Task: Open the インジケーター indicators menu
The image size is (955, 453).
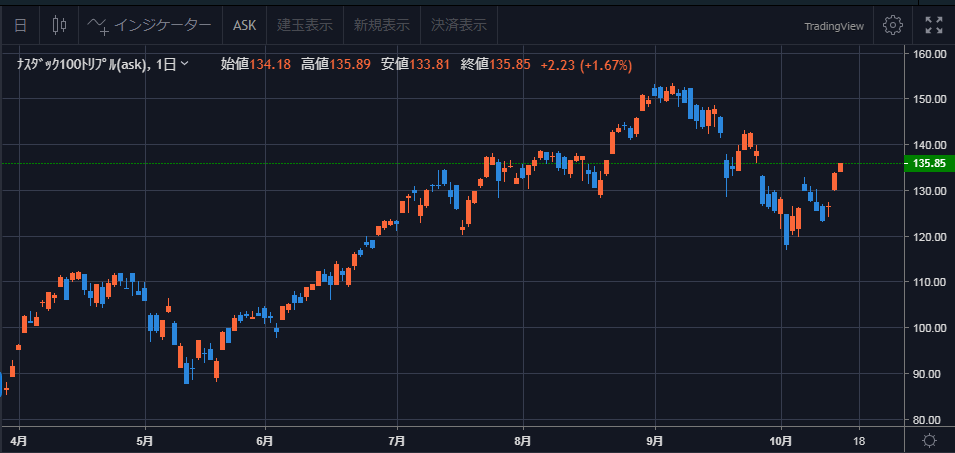Action: [x=150, y=25]
